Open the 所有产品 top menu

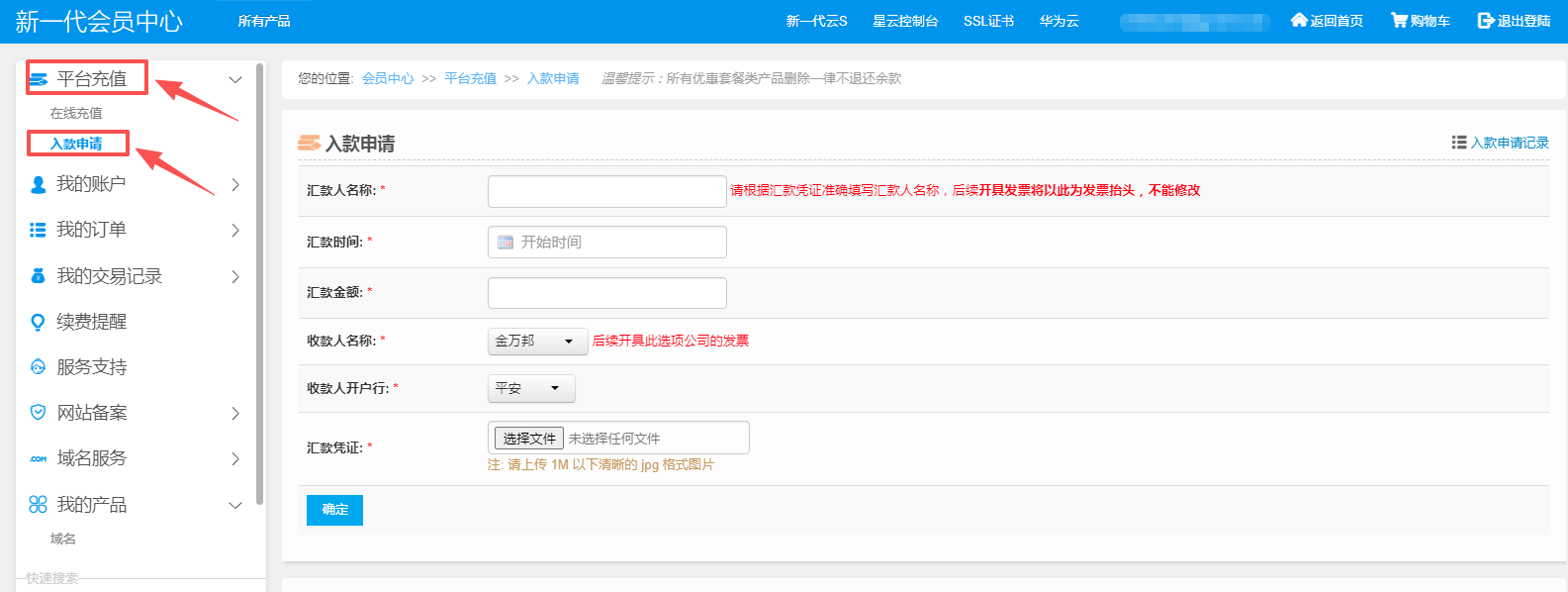[264, 21]
